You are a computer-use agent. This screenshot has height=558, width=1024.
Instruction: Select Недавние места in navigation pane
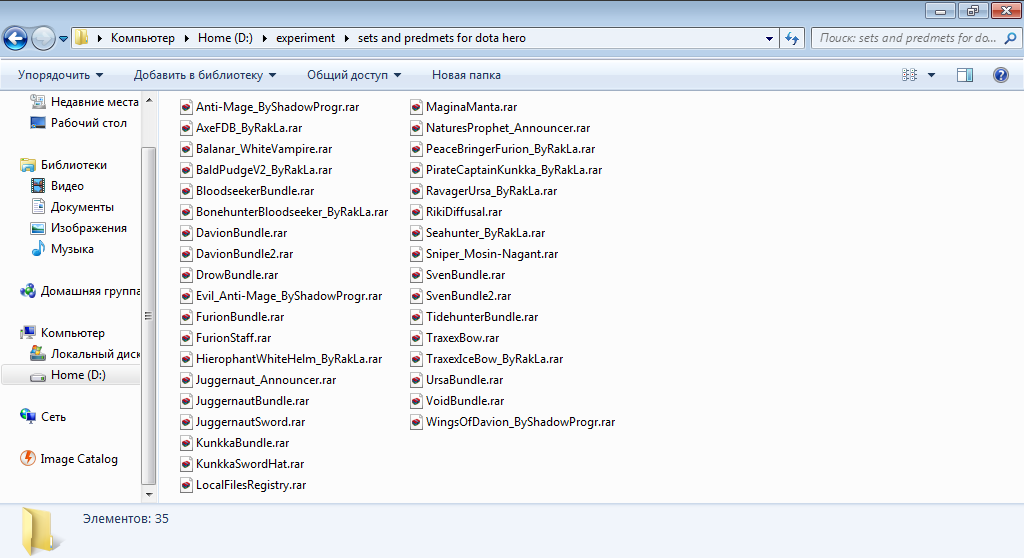[x=85, y=102]
